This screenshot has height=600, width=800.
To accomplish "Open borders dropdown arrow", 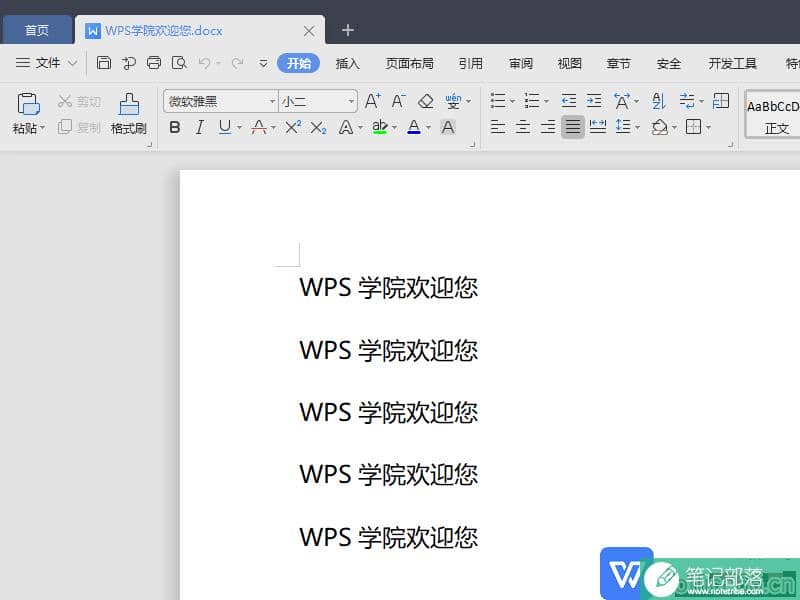I will (x=709, y=127).
